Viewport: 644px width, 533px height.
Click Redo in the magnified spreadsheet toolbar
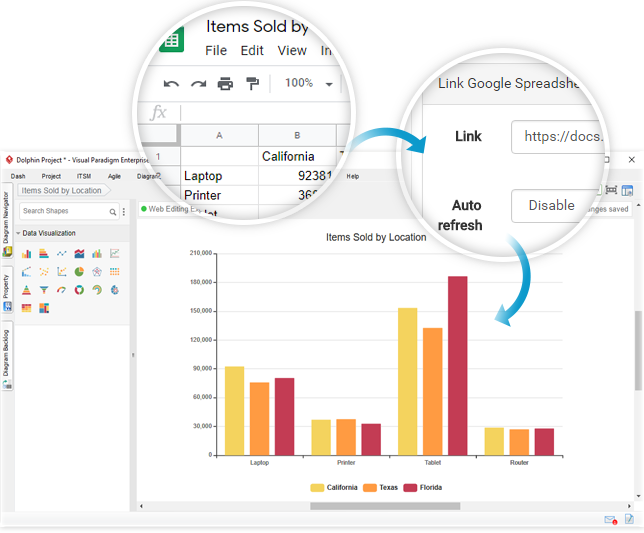coord(198,84)
